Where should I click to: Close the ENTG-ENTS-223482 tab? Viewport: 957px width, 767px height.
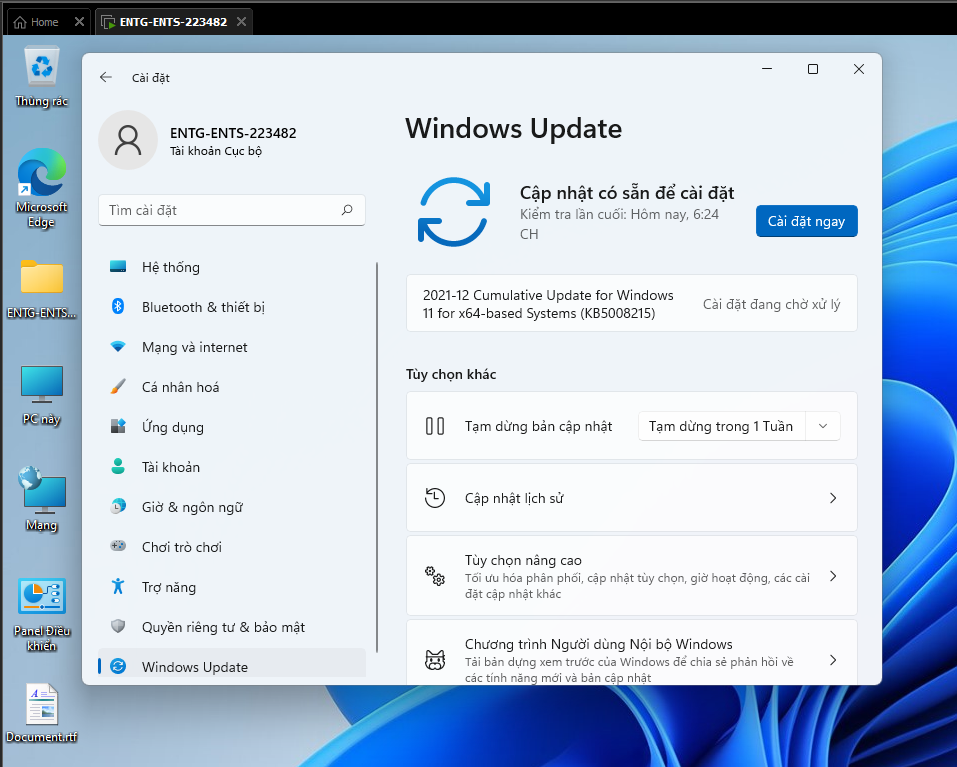(242, 22)
